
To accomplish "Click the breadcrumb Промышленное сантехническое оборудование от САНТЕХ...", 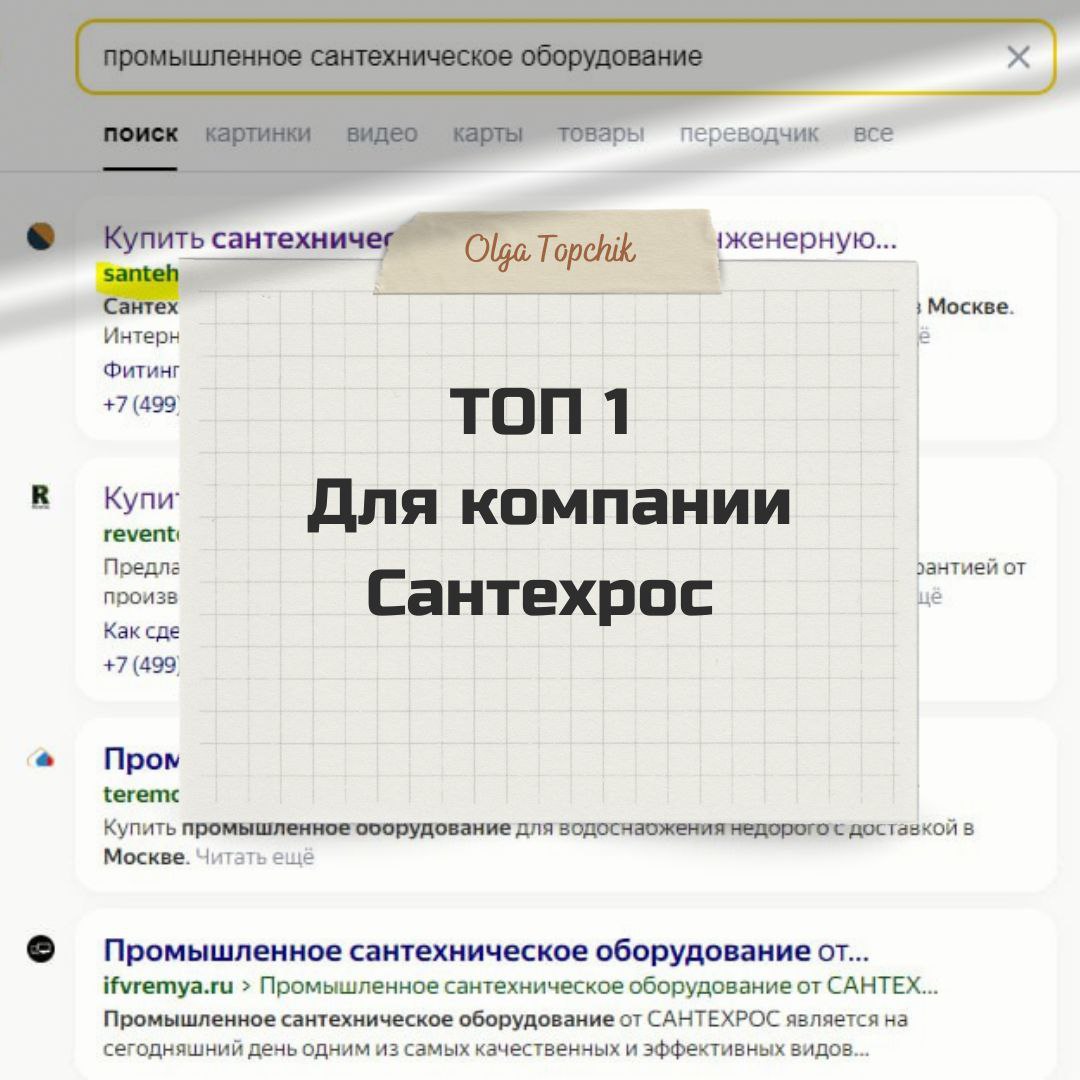I will pyautogui.click(x=598, y=986).
